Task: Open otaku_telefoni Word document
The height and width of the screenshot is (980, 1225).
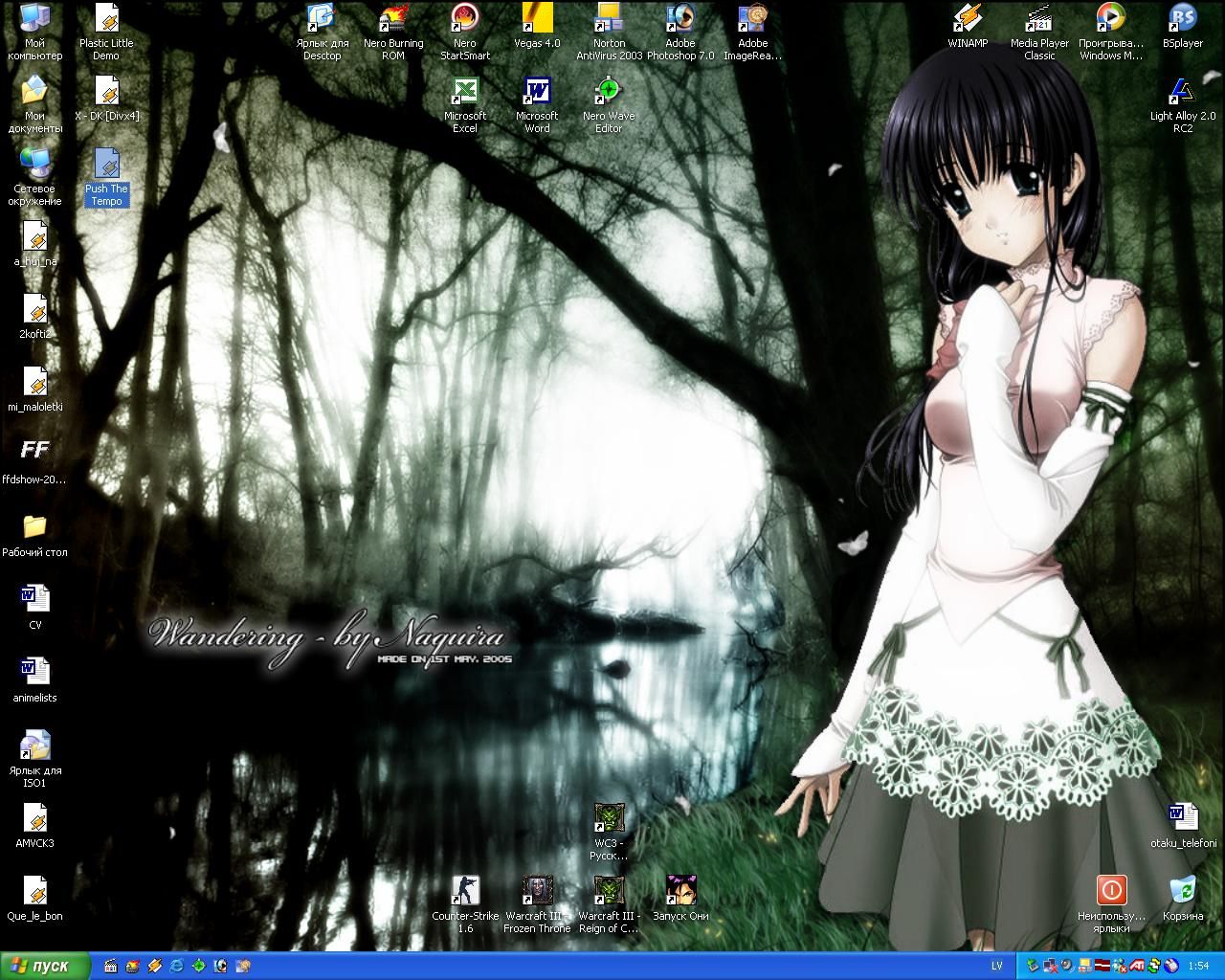Action: point(1183,827)
